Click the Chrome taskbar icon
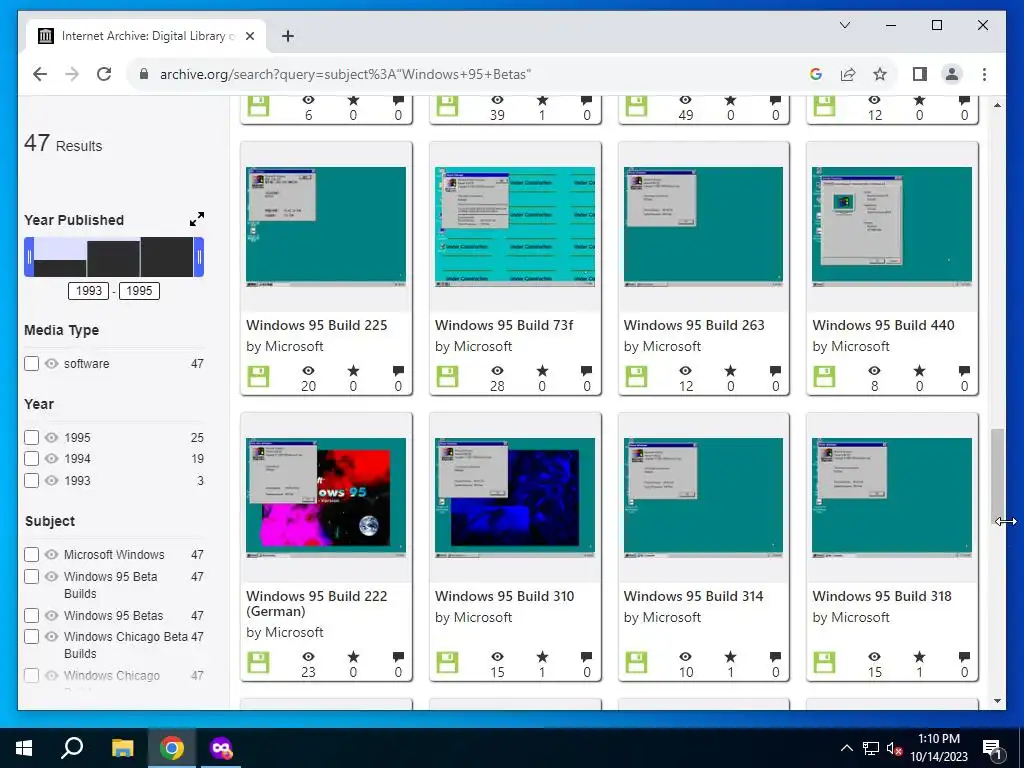 pyautogui.click(x=172, y=748)
